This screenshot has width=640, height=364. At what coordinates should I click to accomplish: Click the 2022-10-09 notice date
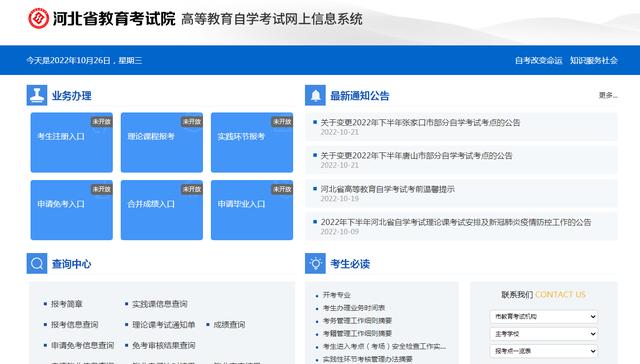coord(340,232)
